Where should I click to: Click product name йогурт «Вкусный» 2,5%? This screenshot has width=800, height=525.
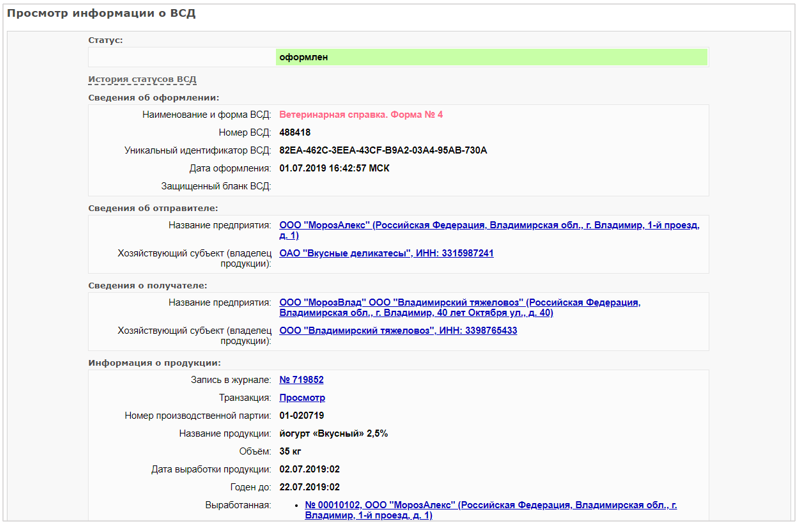333,433
